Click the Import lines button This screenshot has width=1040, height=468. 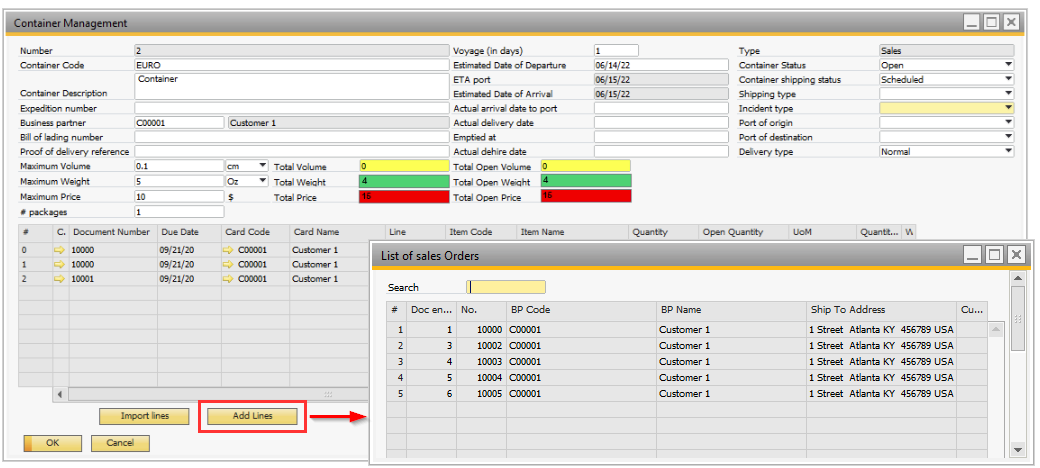click(145, 416)
